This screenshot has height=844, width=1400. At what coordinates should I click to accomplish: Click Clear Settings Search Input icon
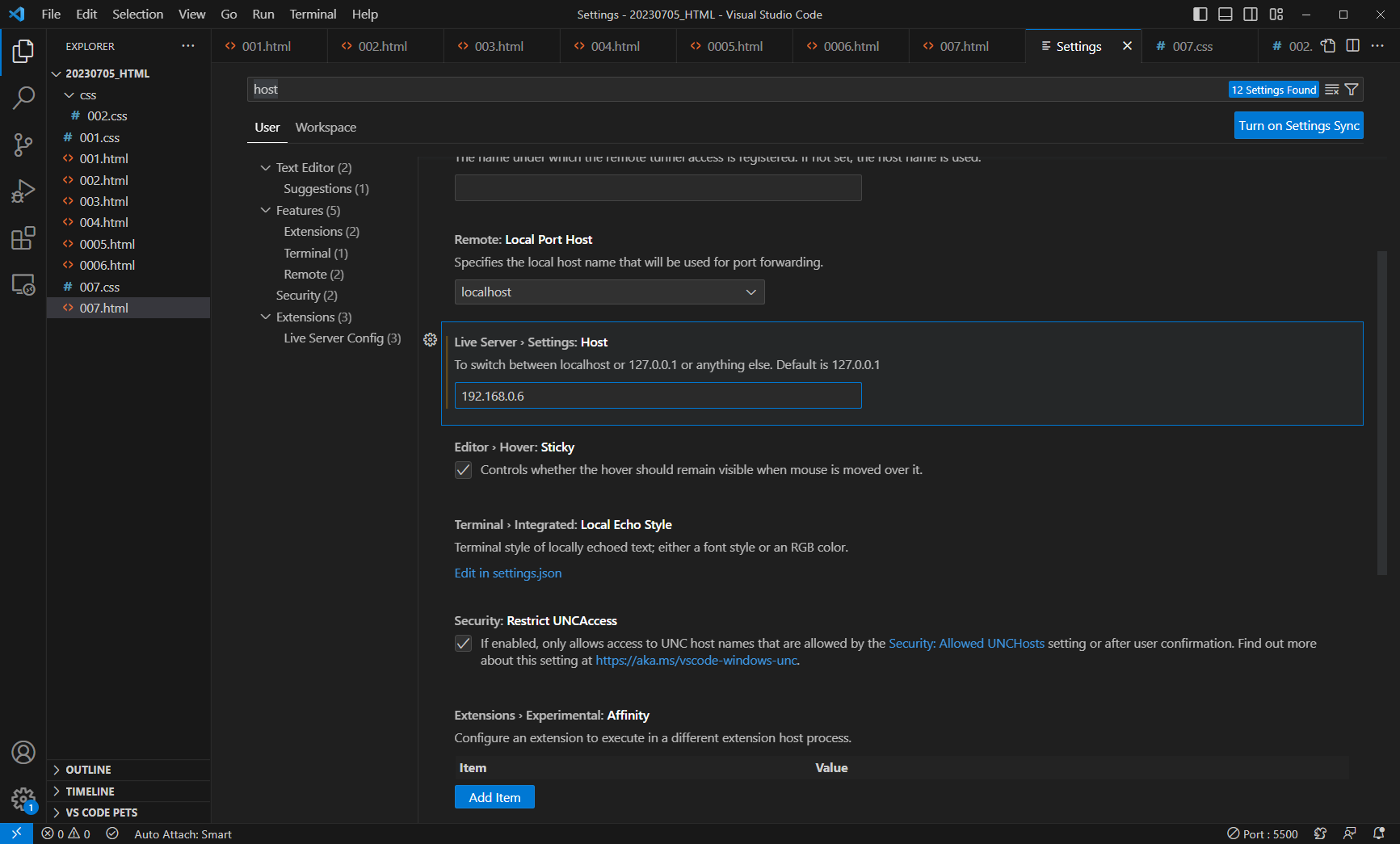(x=1332, y=90)
